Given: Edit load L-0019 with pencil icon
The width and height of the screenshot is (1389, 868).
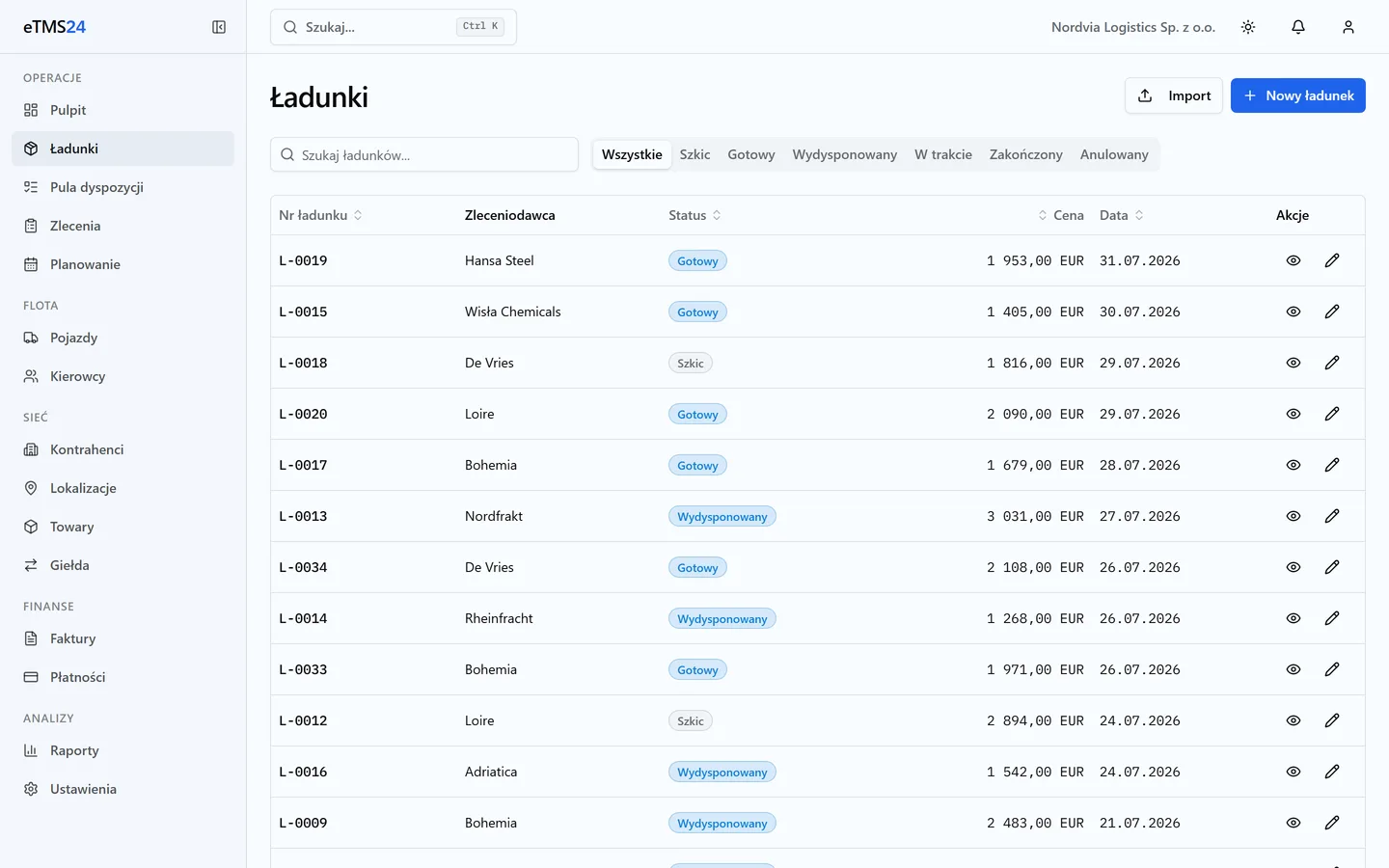Looking at the screenshot, I should point(1332,260).
